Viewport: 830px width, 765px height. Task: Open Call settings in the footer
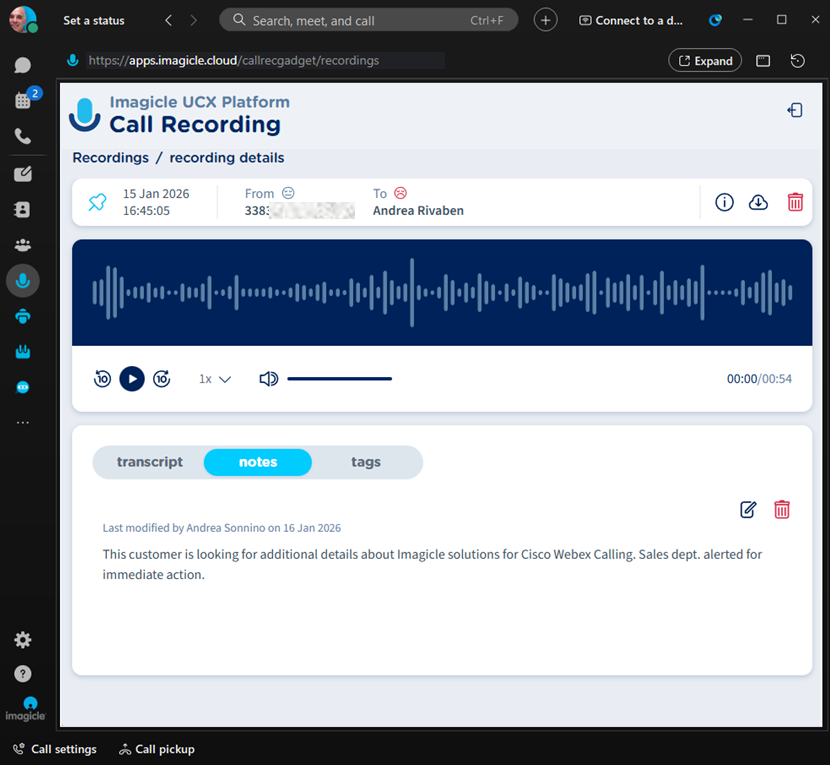pos(55,749)
